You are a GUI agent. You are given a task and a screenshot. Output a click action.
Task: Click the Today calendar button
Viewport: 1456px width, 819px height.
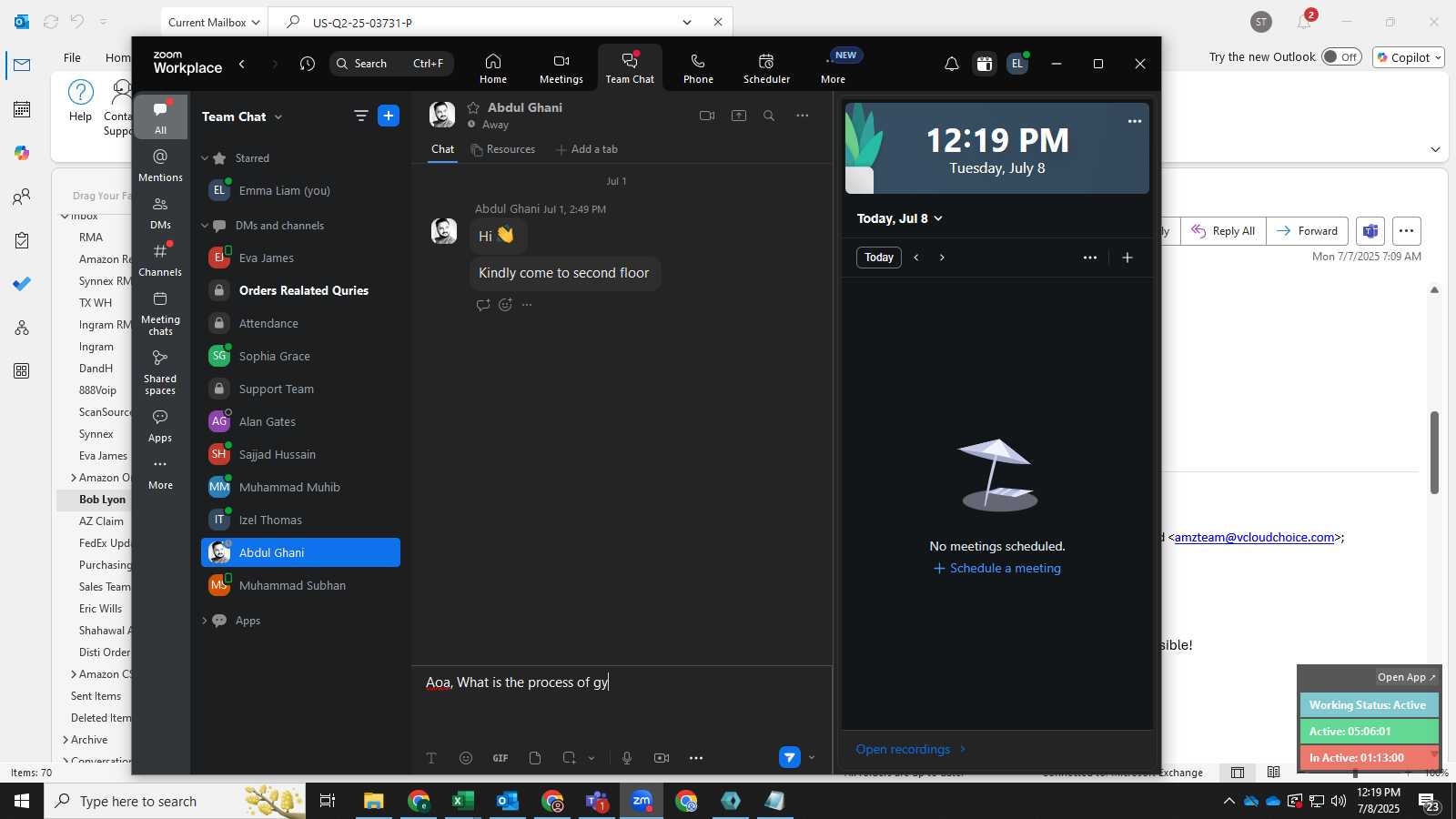(x=878, y=258)
